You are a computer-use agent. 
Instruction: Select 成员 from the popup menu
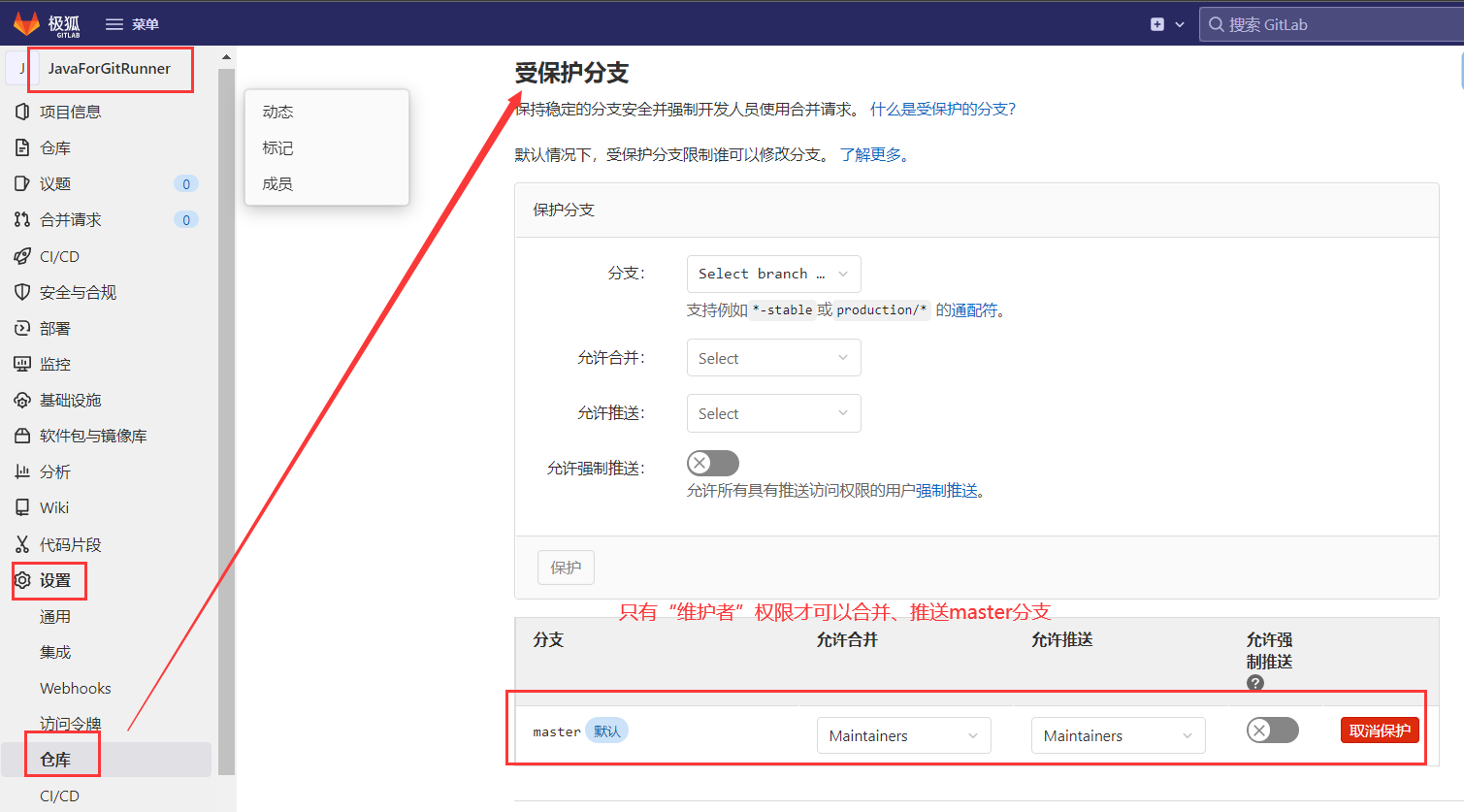277,184
